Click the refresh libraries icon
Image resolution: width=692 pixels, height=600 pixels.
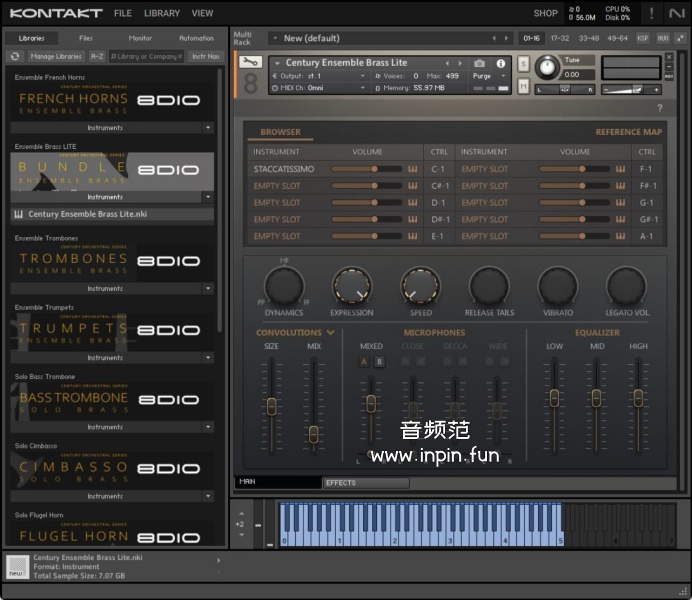(15, 57)
